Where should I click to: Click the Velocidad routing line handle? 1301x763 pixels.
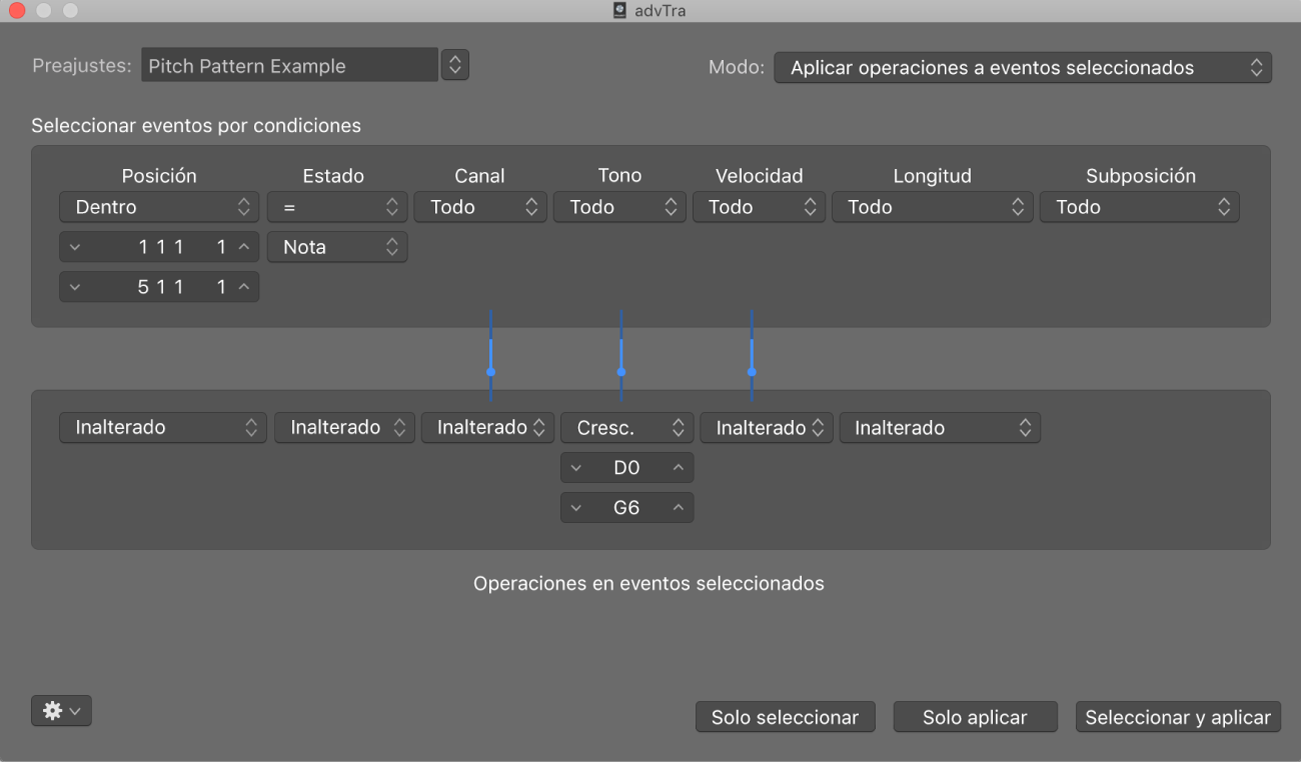(x=752, y=371)
